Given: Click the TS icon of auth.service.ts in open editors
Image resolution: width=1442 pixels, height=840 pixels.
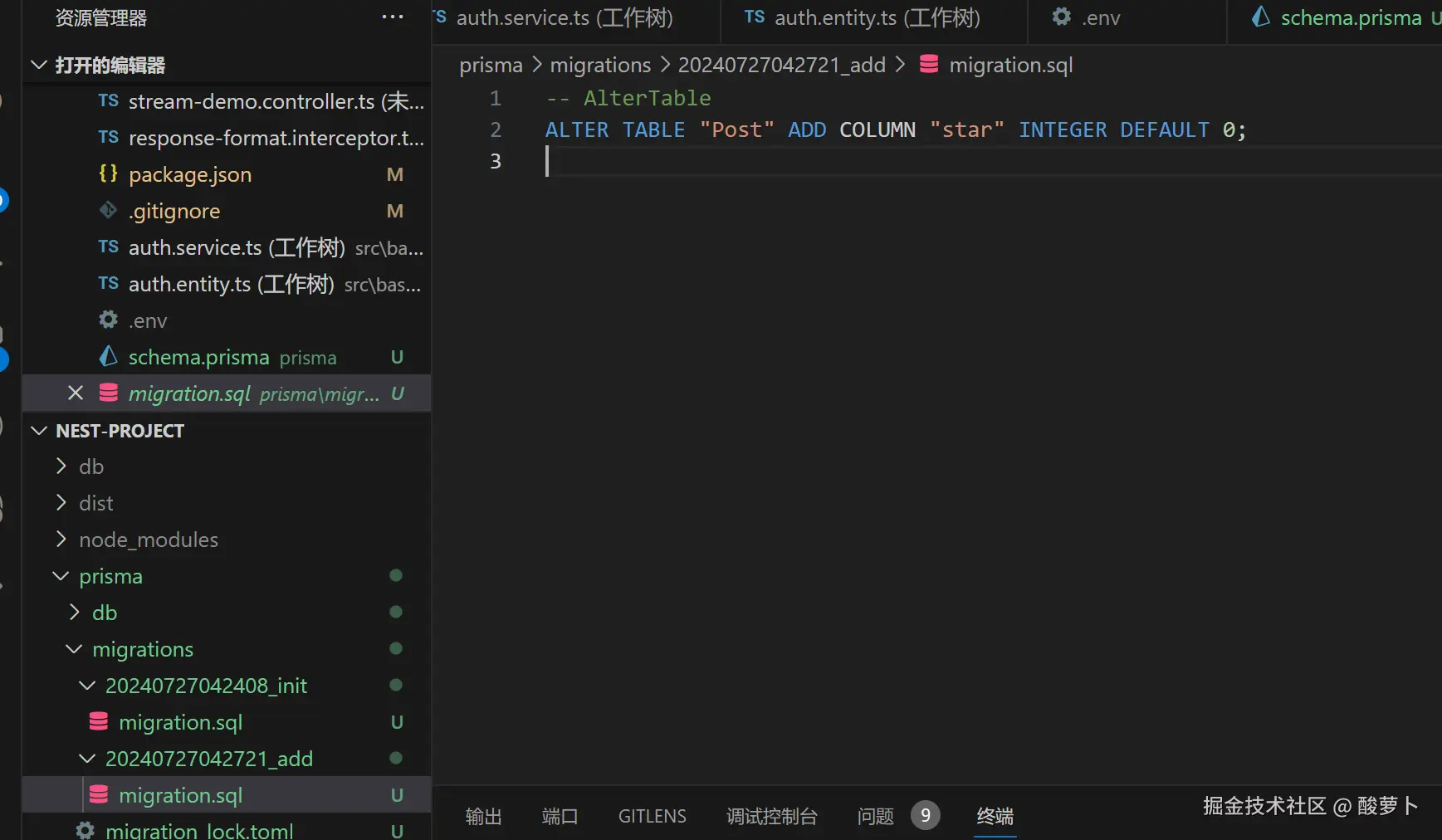Looking at the screenshot, I should [x=108, y=247].
